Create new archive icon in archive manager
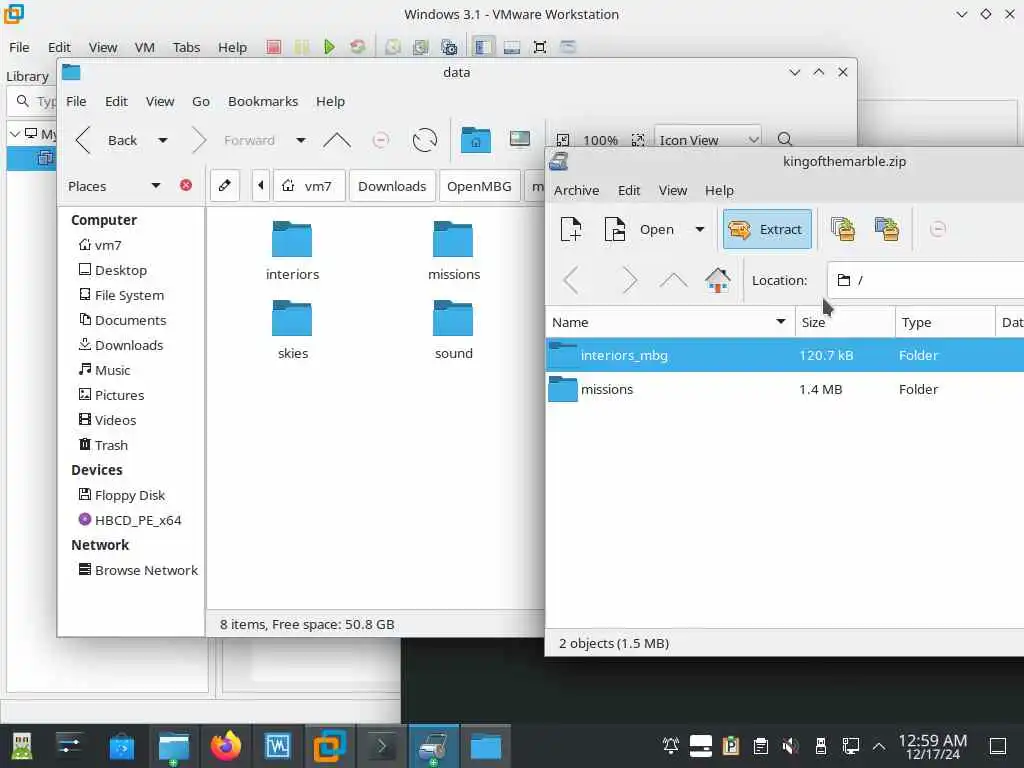 571,229
